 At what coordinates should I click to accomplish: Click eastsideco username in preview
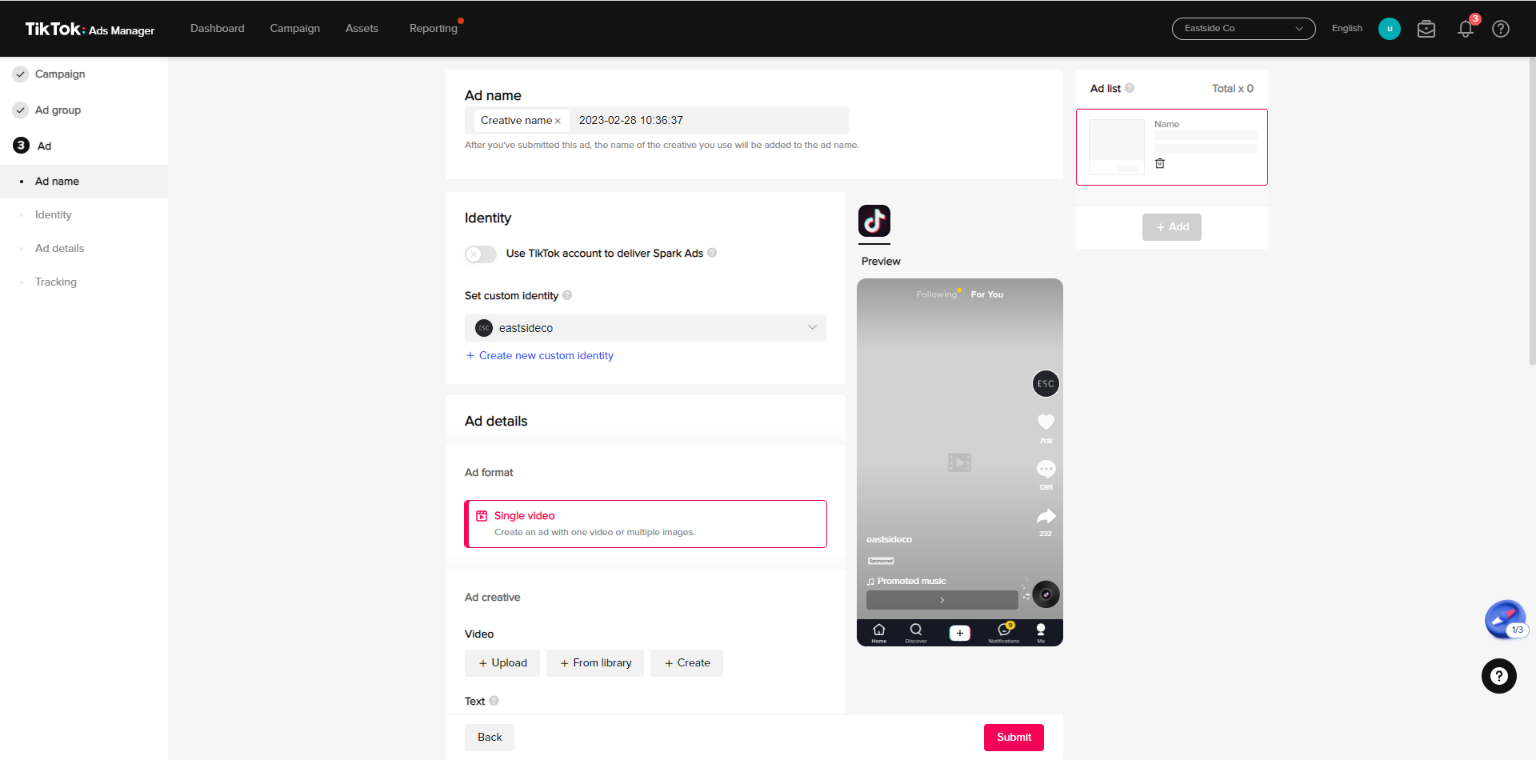click(x=889, y=540)
